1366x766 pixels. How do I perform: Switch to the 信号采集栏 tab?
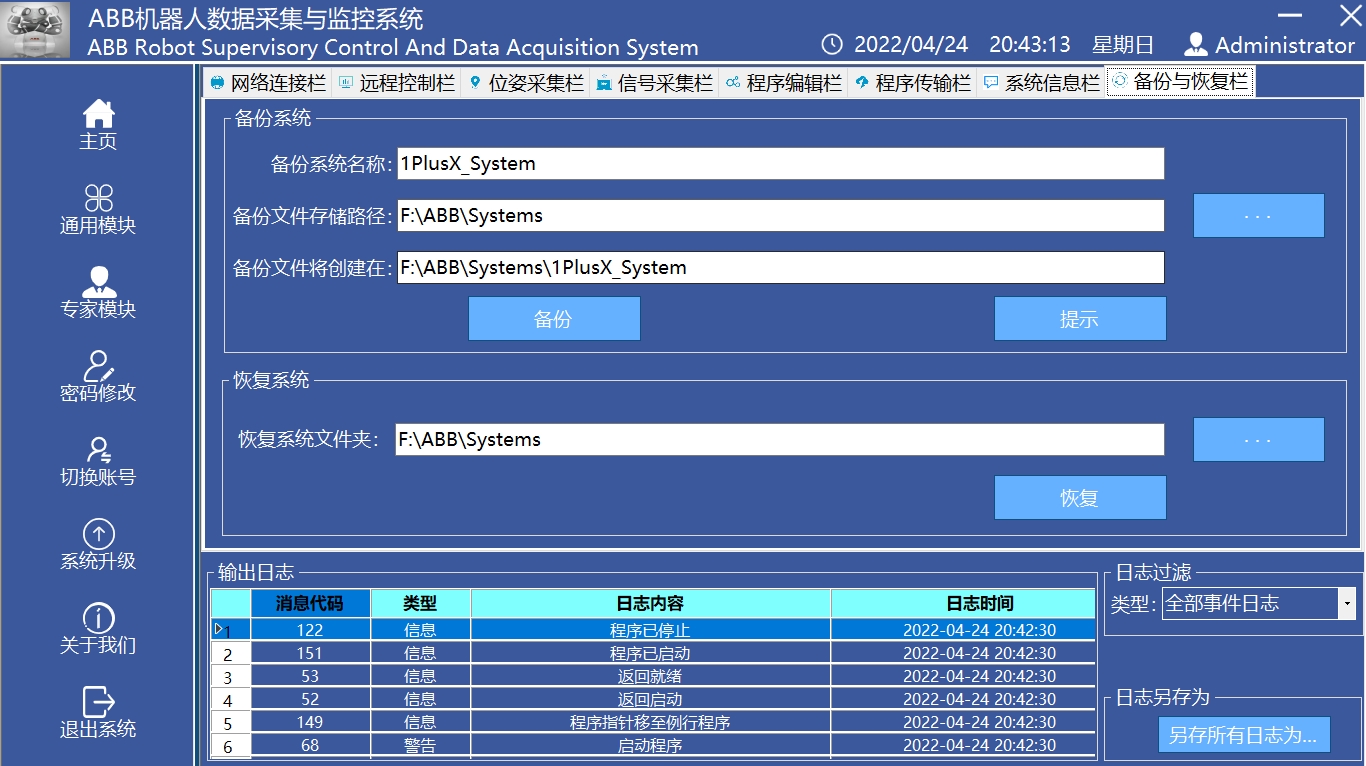coord(653,83)
